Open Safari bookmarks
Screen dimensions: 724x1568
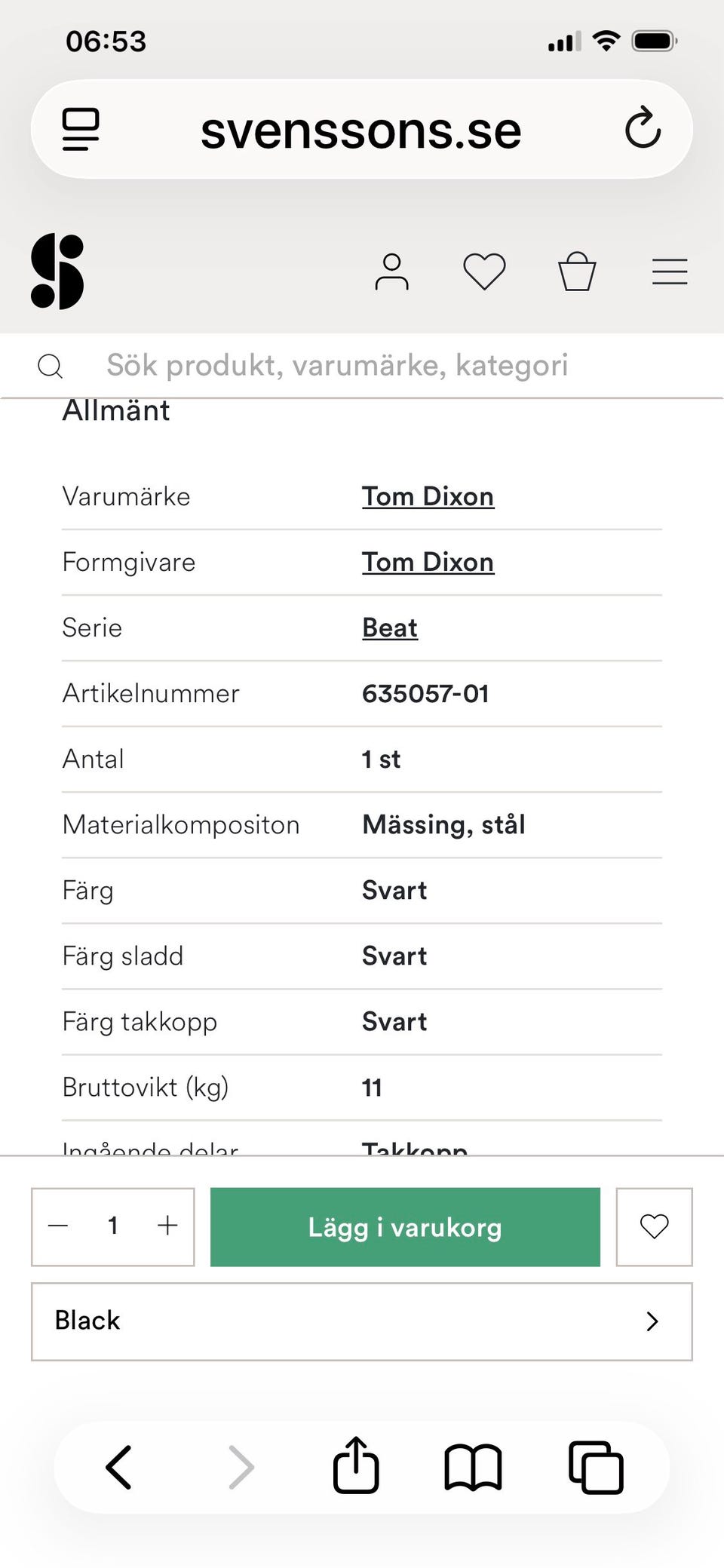point(473,1468)
